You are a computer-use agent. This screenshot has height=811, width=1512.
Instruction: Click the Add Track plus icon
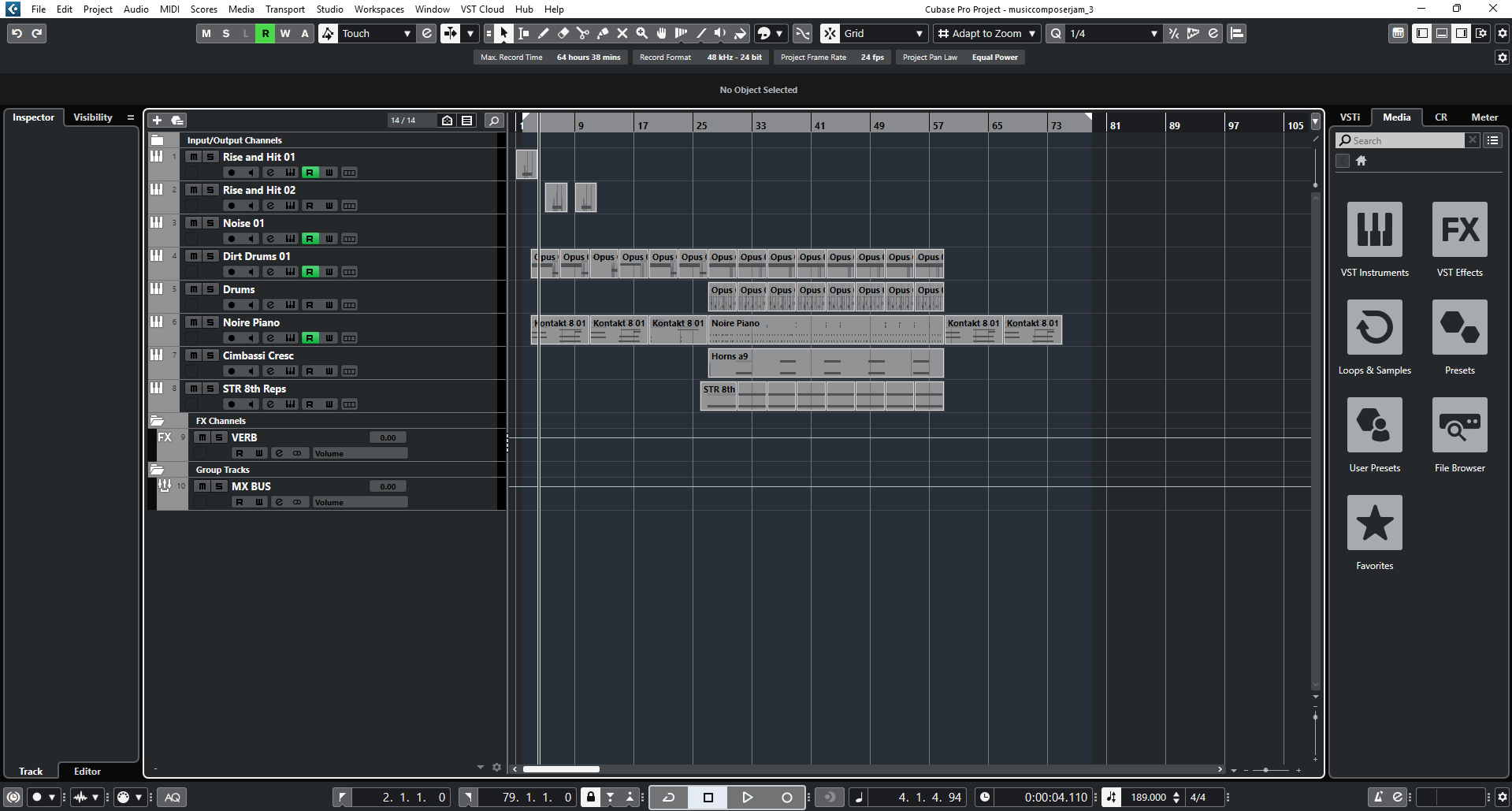157,120
